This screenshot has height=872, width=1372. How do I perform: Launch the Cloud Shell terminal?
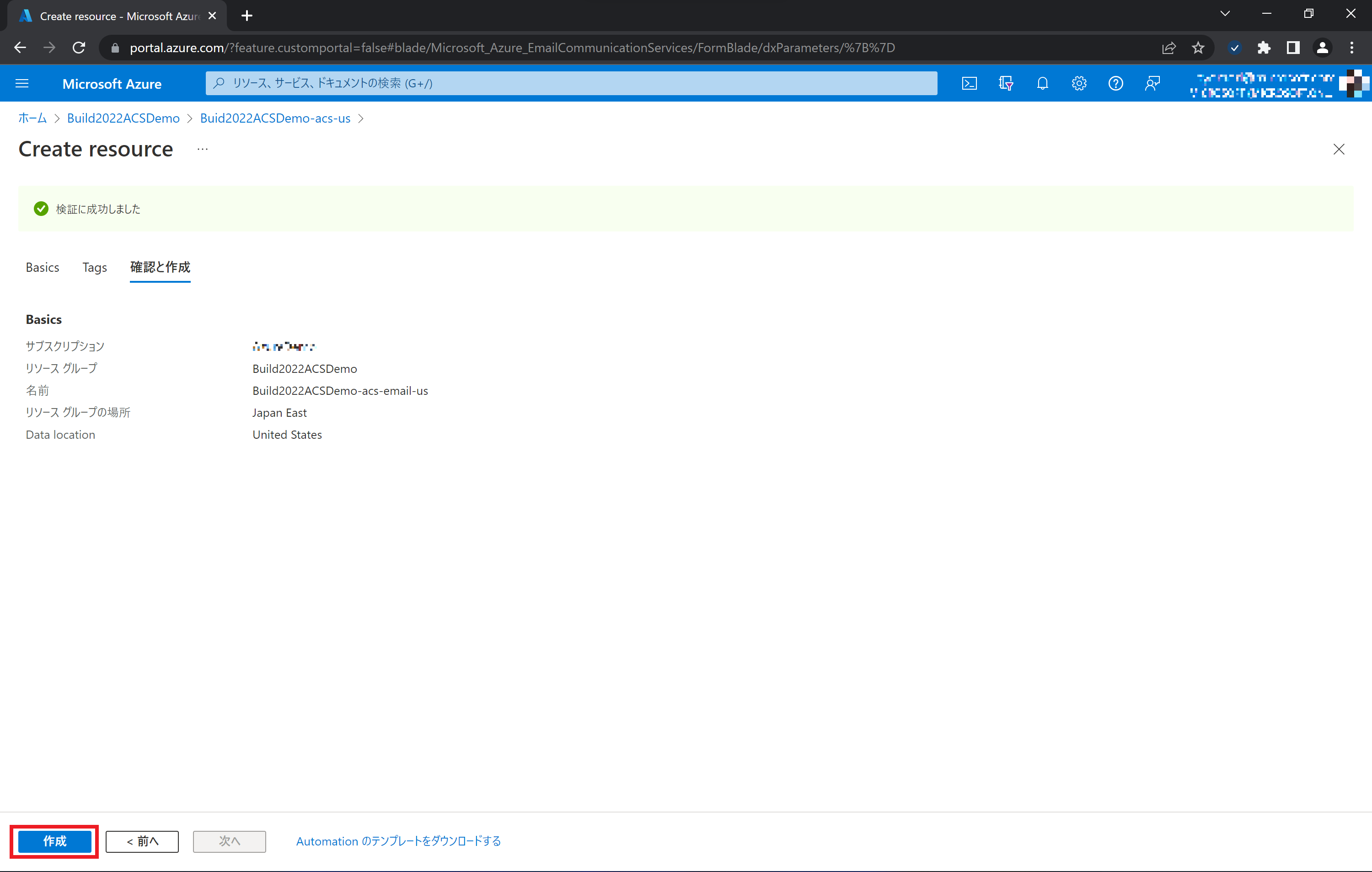969,83
